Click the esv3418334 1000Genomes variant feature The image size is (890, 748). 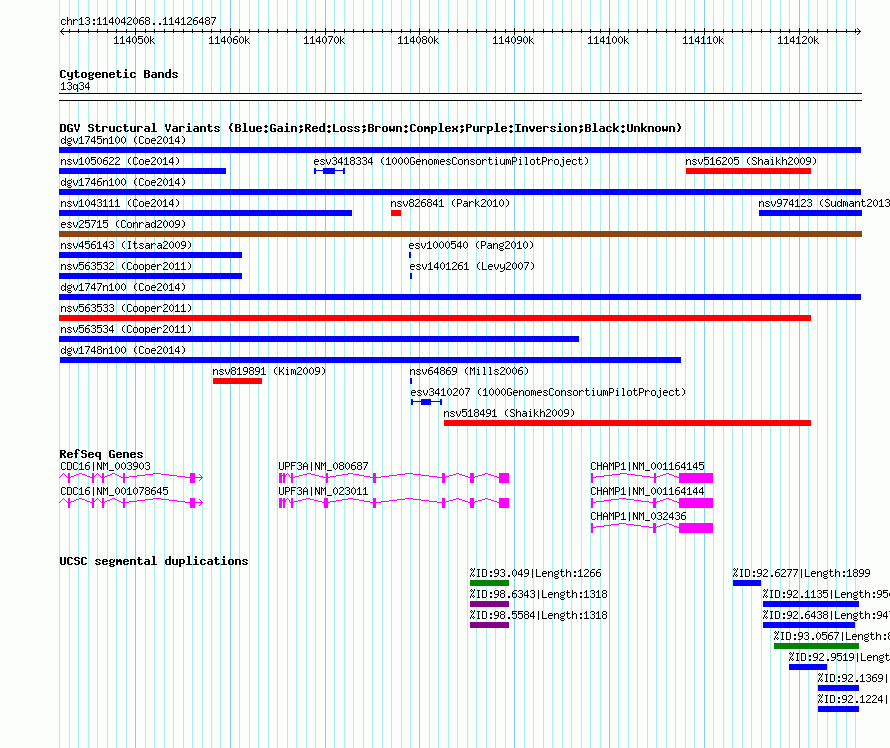(329, 171)
